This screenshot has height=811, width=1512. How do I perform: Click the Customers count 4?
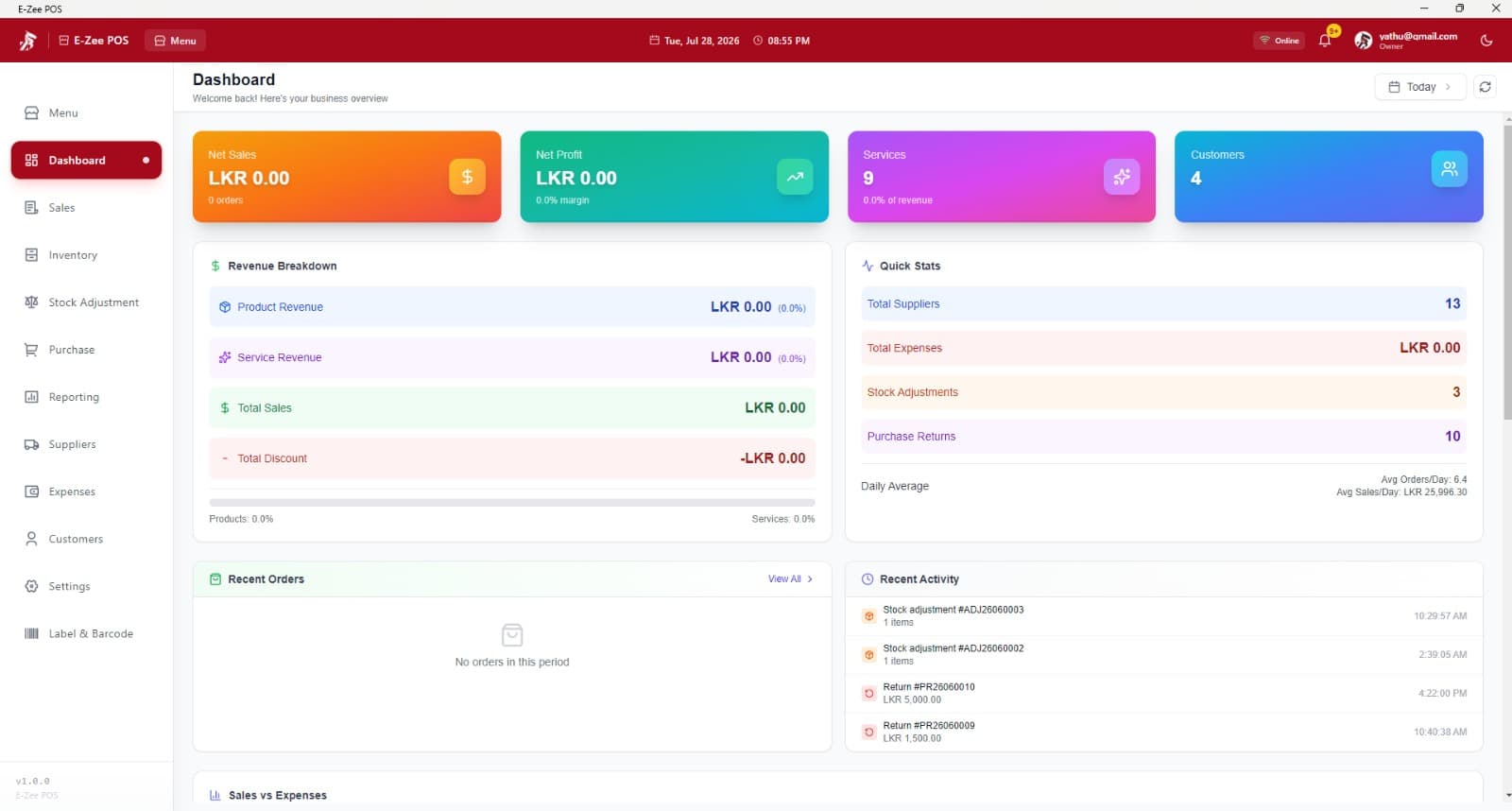[x=1196, y=179]
